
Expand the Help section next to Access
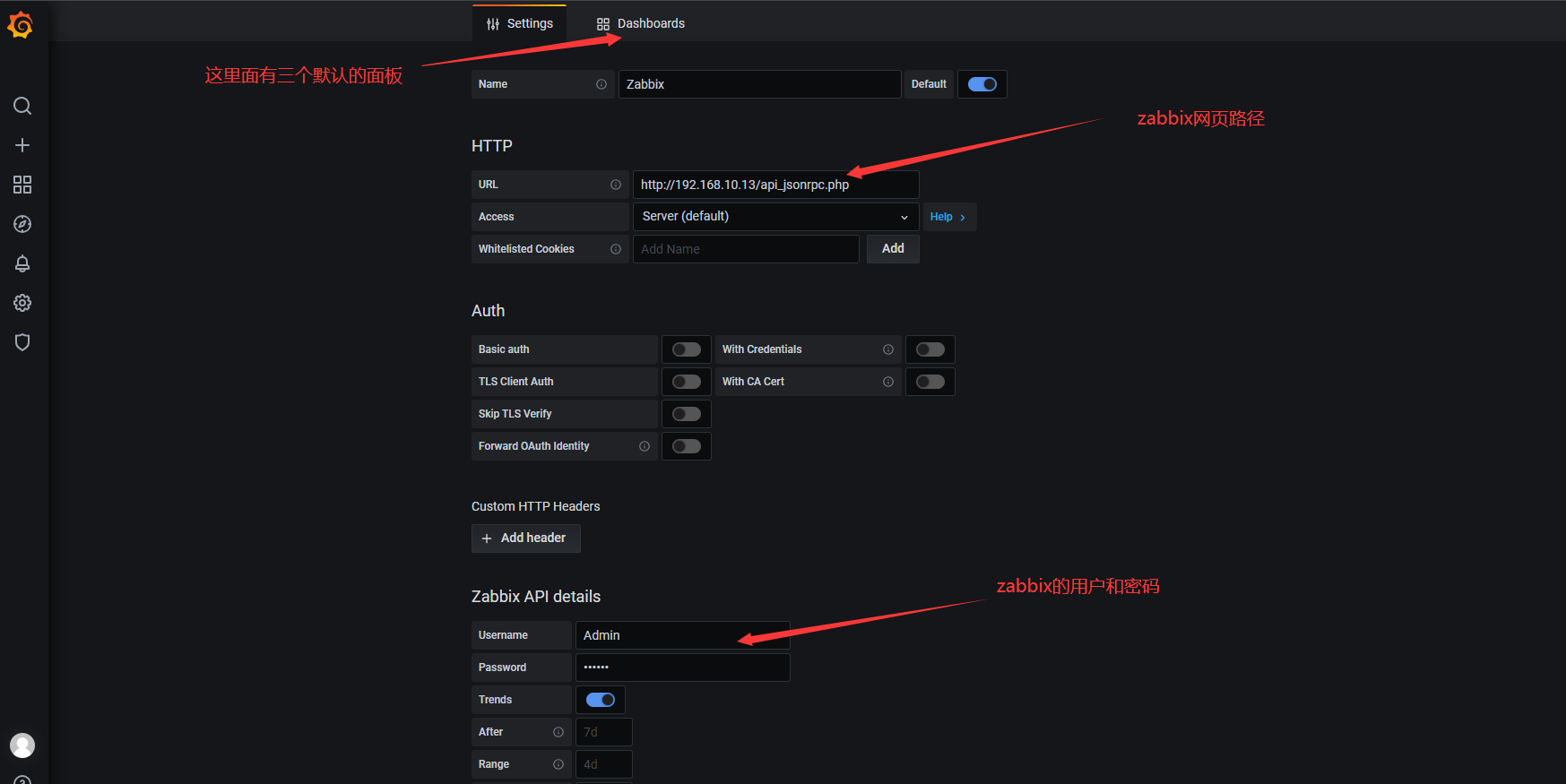[x=947, y=217]
